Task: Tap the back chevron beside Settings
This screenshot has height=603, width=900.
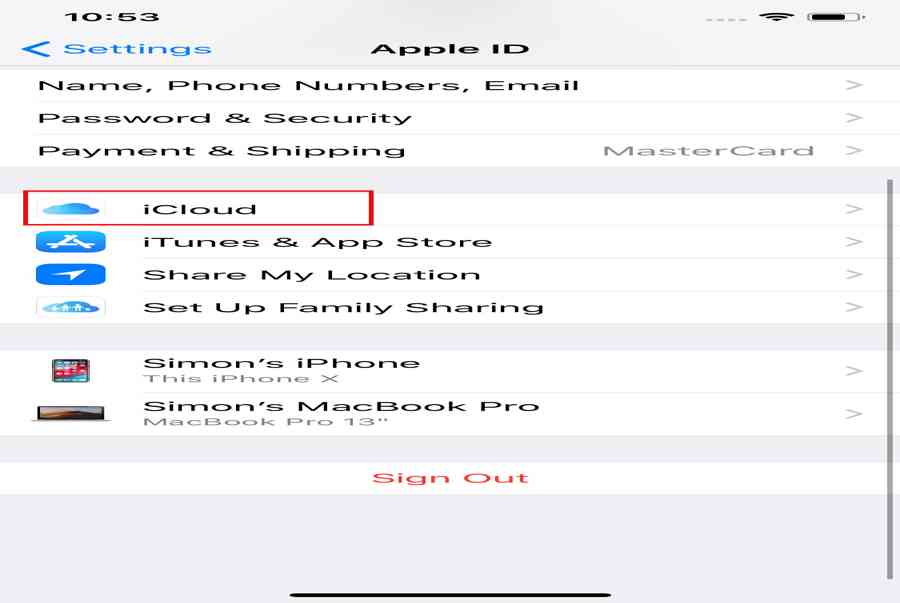Action: [x=36, y=49]
